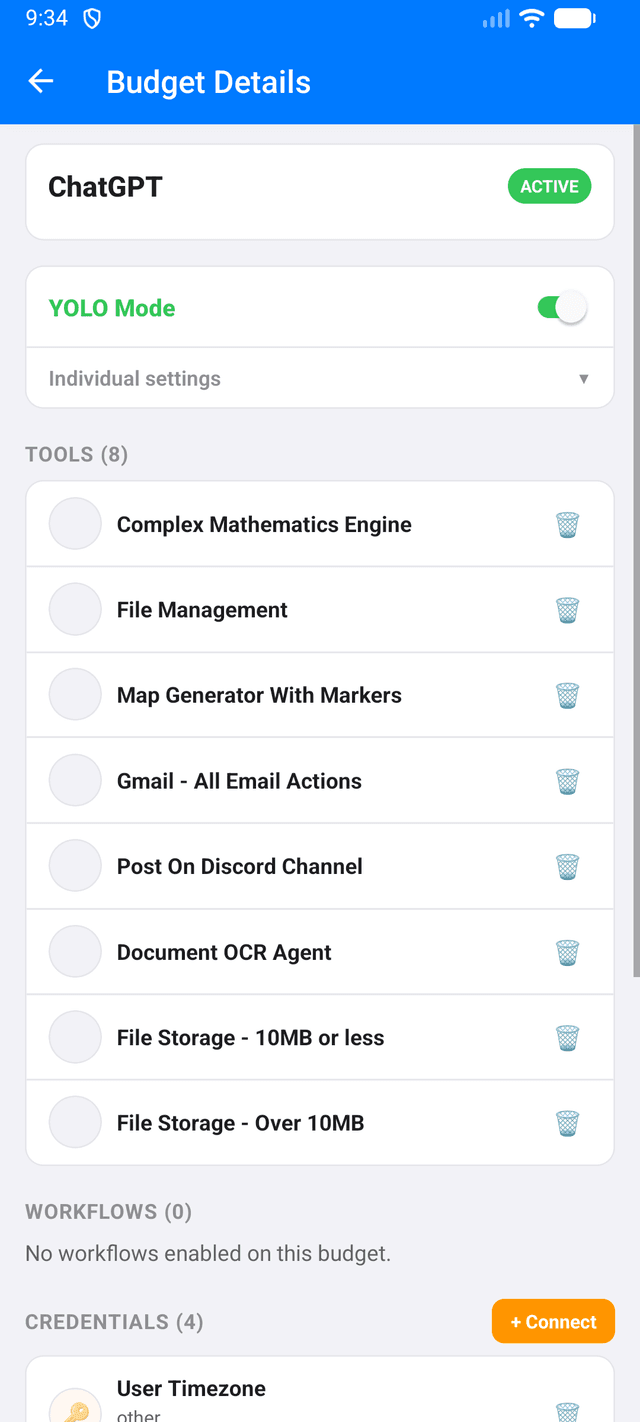Remove the Document OCR Agent tool
This screenshot has width=640, height=1422.
(567, 952)
